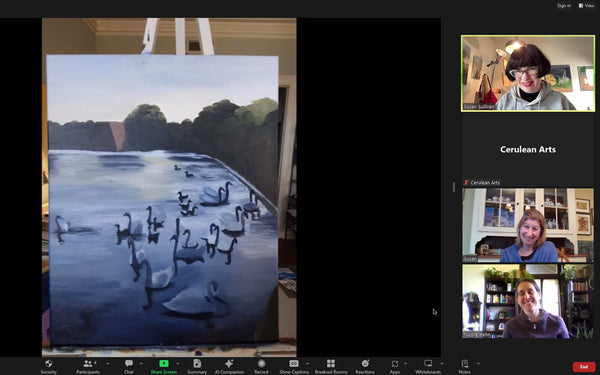Click the shared swan painting view
Viewport: 600px width, 375px height.
click(x=169, y=187)
